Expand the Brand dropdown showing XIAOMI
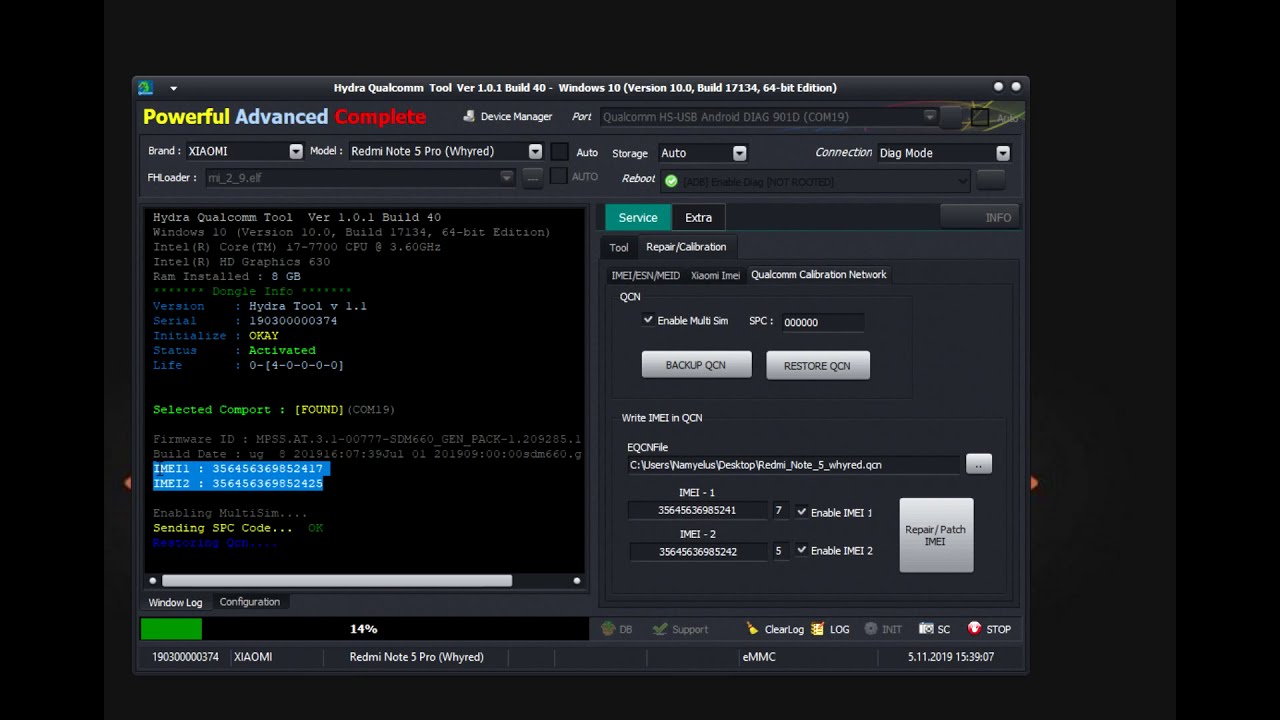Viewport: 1280px width, 720px height. pyautogui.click(x=296, y=152)
